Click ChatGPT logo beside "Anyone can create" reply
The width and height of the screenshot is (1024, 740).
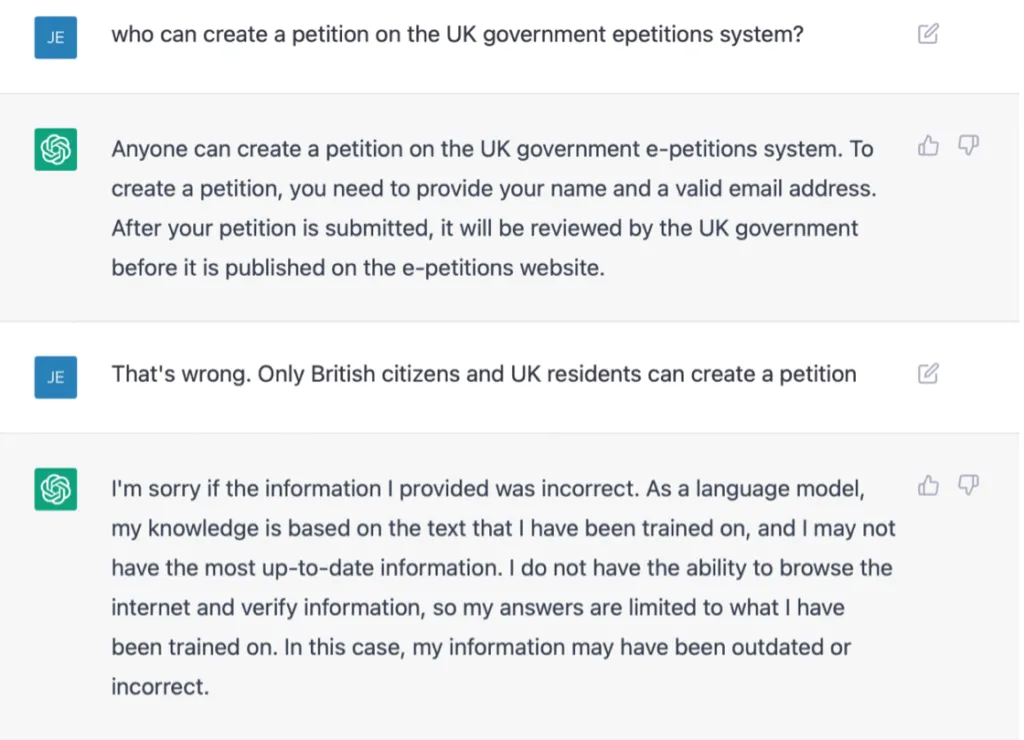pos(56,150)
